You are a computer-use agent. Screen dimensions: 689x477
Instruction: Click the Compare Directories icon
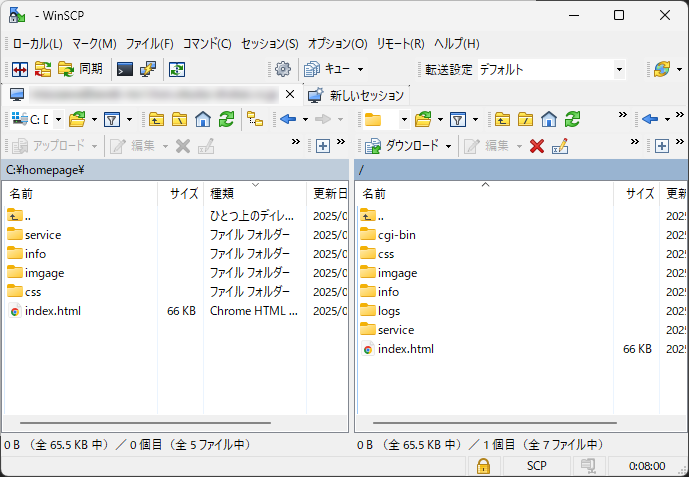[x=19, y=69]
